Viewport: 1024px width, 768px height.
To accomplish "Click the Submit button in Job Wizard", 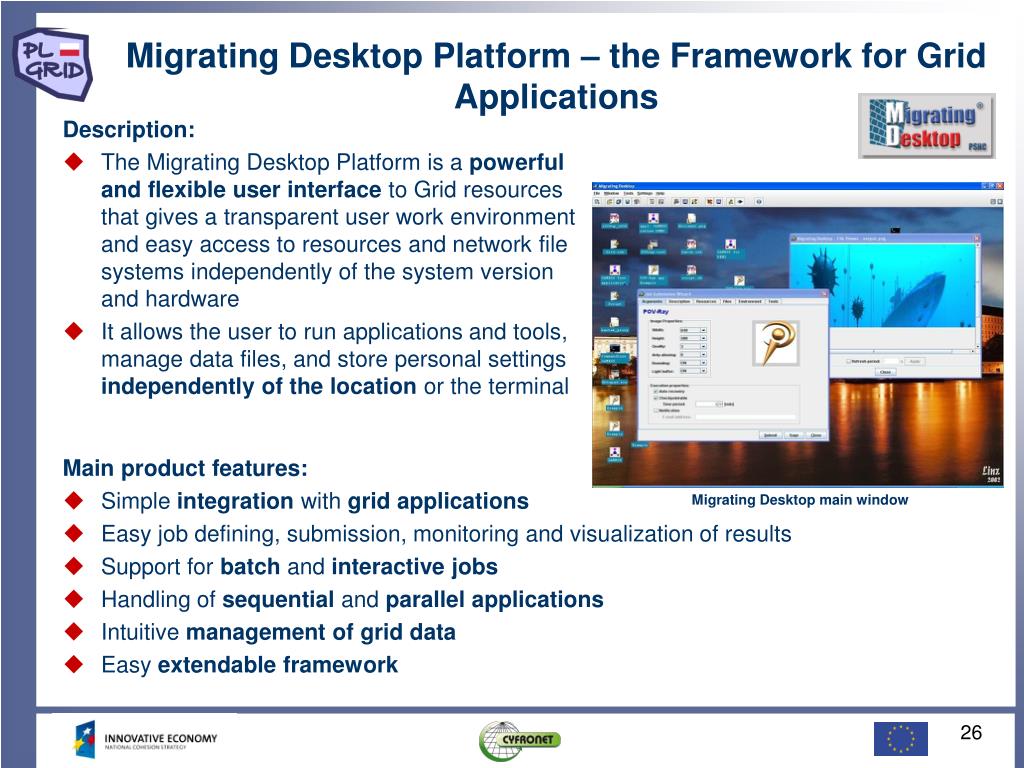I will tap(771, 435).
